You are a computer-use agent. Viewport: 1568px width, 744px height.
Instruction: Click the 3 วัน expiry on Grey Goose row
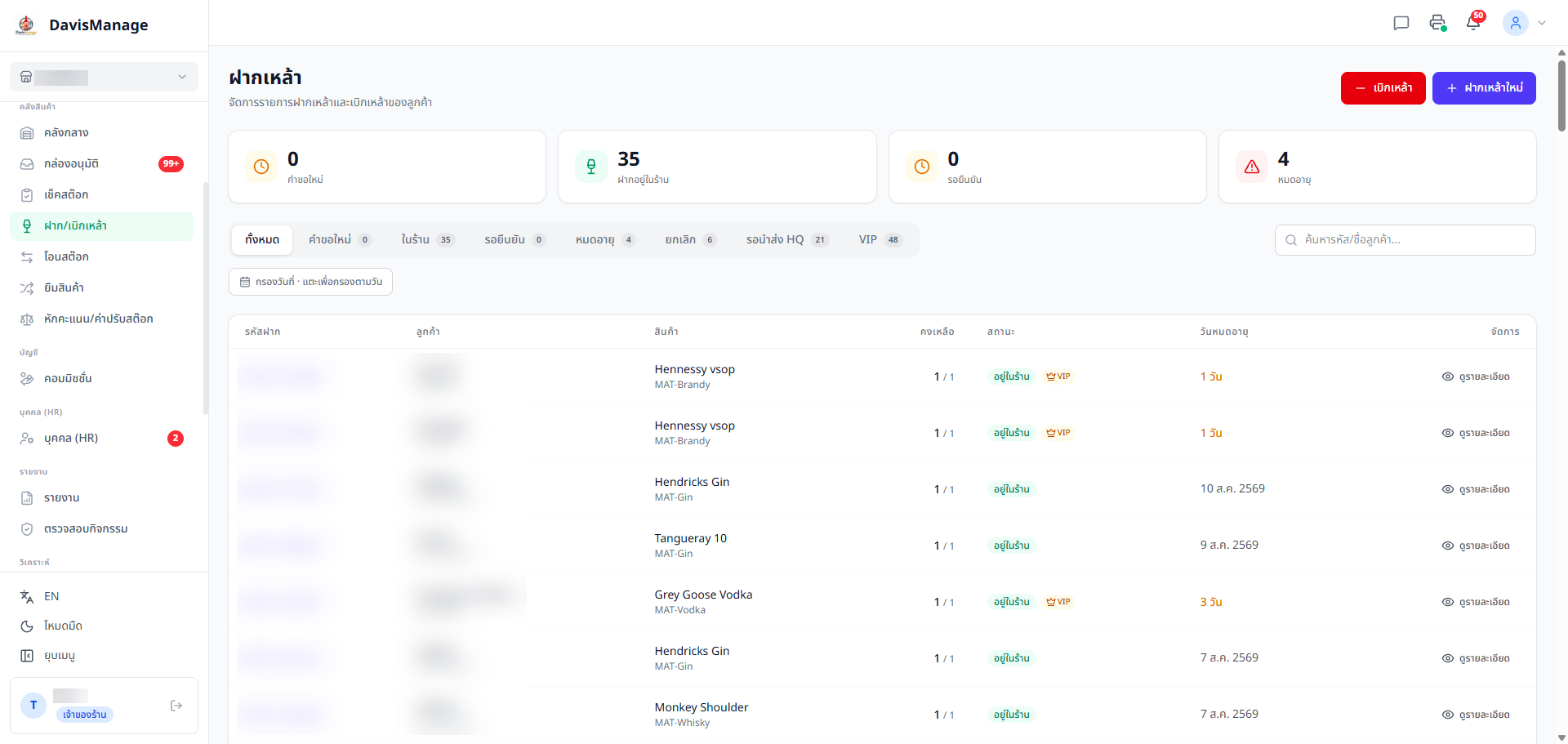coord(1211,602)
